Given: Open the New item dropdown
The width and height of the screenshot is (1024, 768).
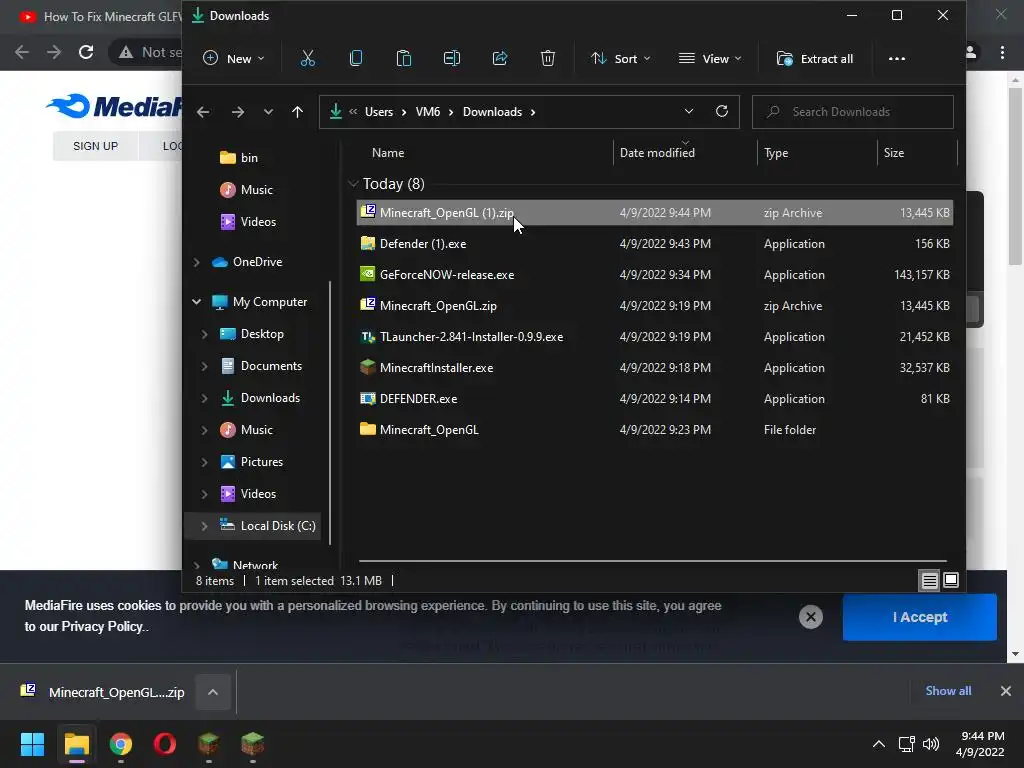Looking at the screenshot, I should pyautogui.click(x=234, y=59).
